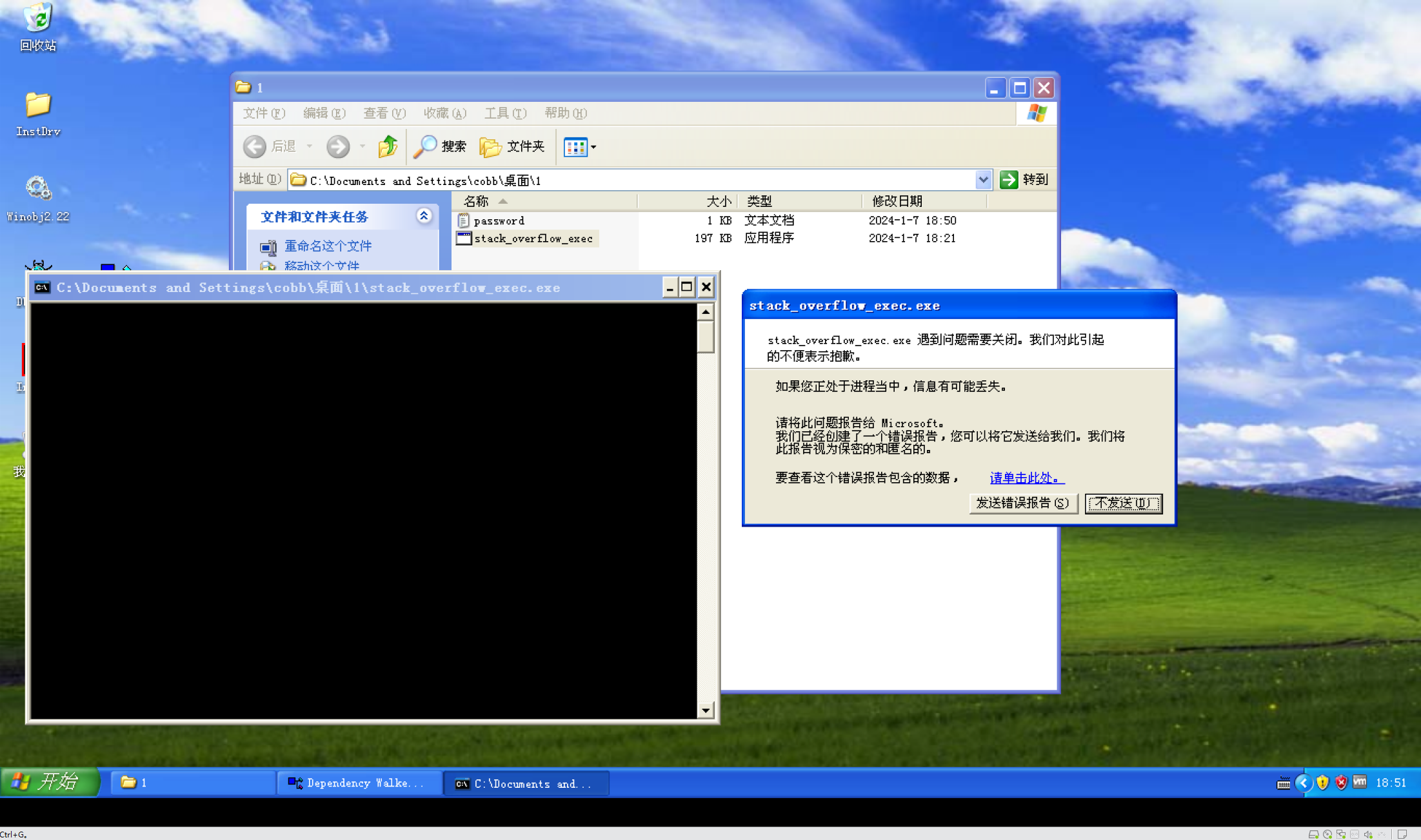Open the InstDrv folder on the desktop
The height and width of the screenshot is (840, 1421).
[x=37, y=106]
